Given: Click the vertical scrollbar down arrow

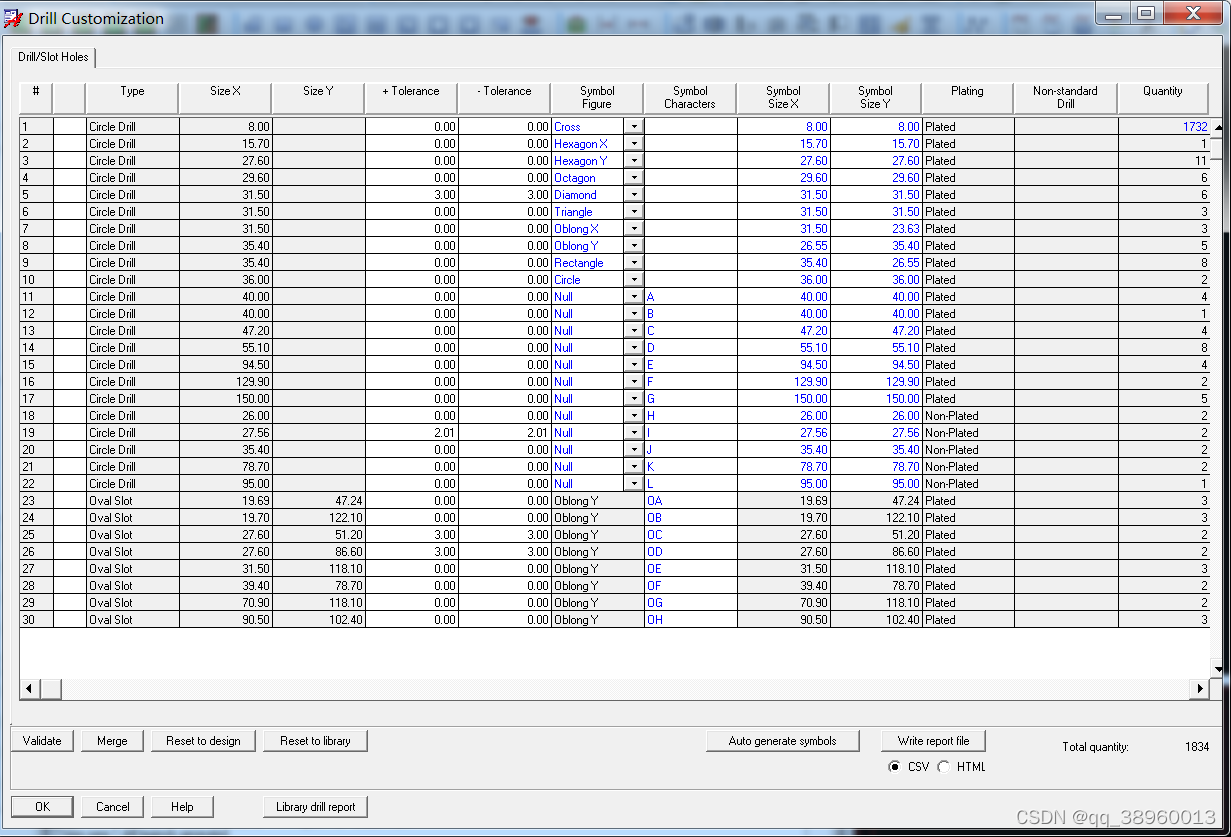Looking at the screenshot, I should pyautogui.click(x=1218, y=669).
